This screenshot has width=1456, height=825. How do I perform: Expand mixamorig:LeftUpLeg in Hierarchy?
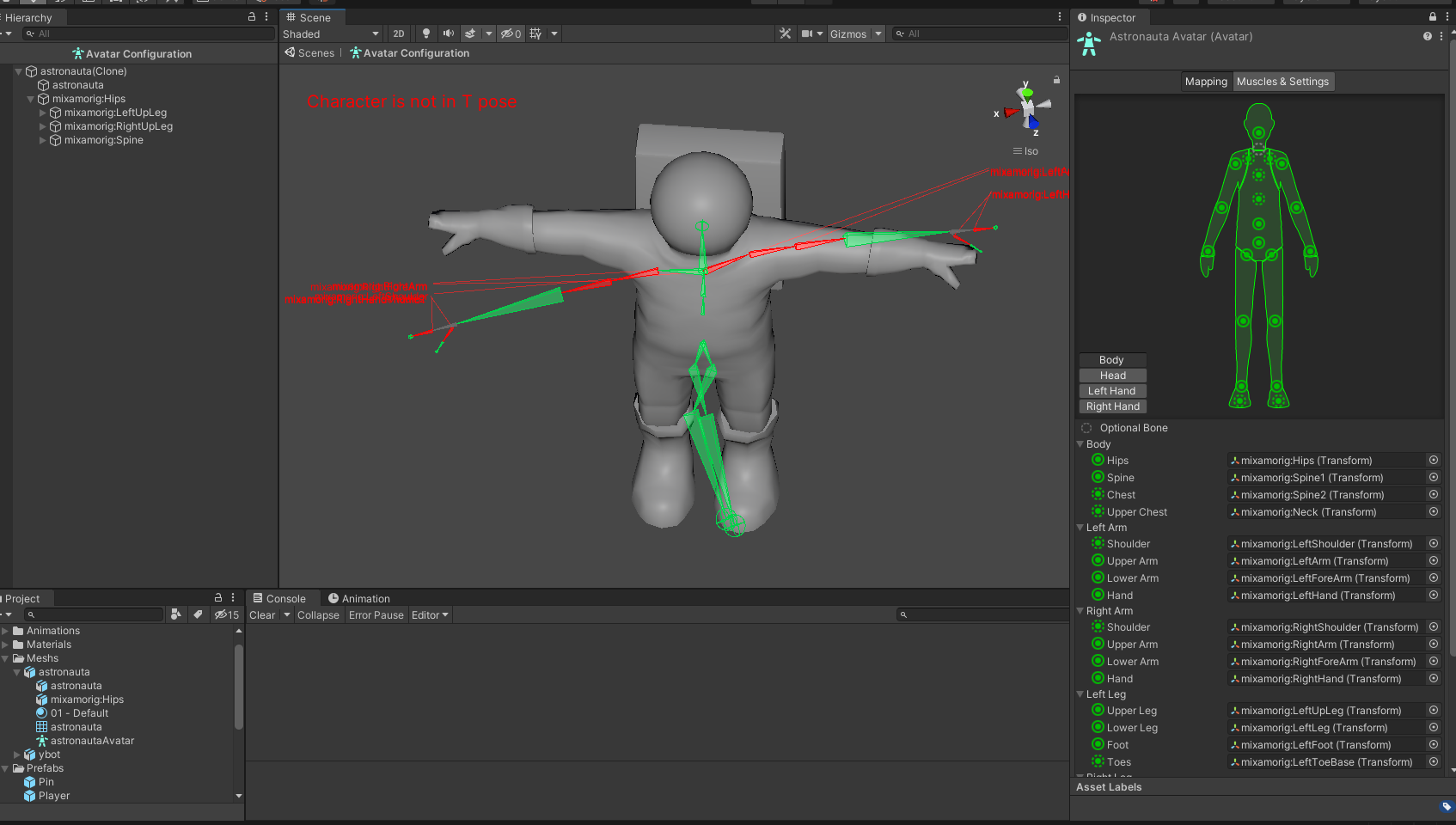click(x=42, y=113)
